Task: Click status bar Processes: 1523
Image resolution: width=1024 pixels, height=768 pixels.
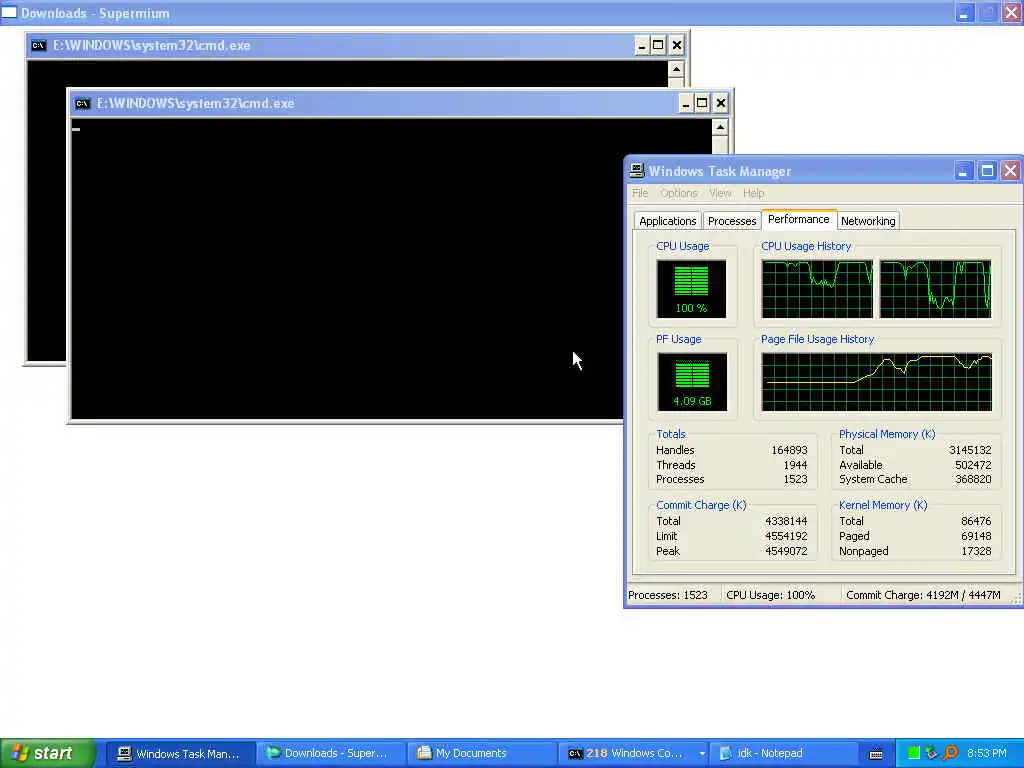Action: (x=667, y=595)
